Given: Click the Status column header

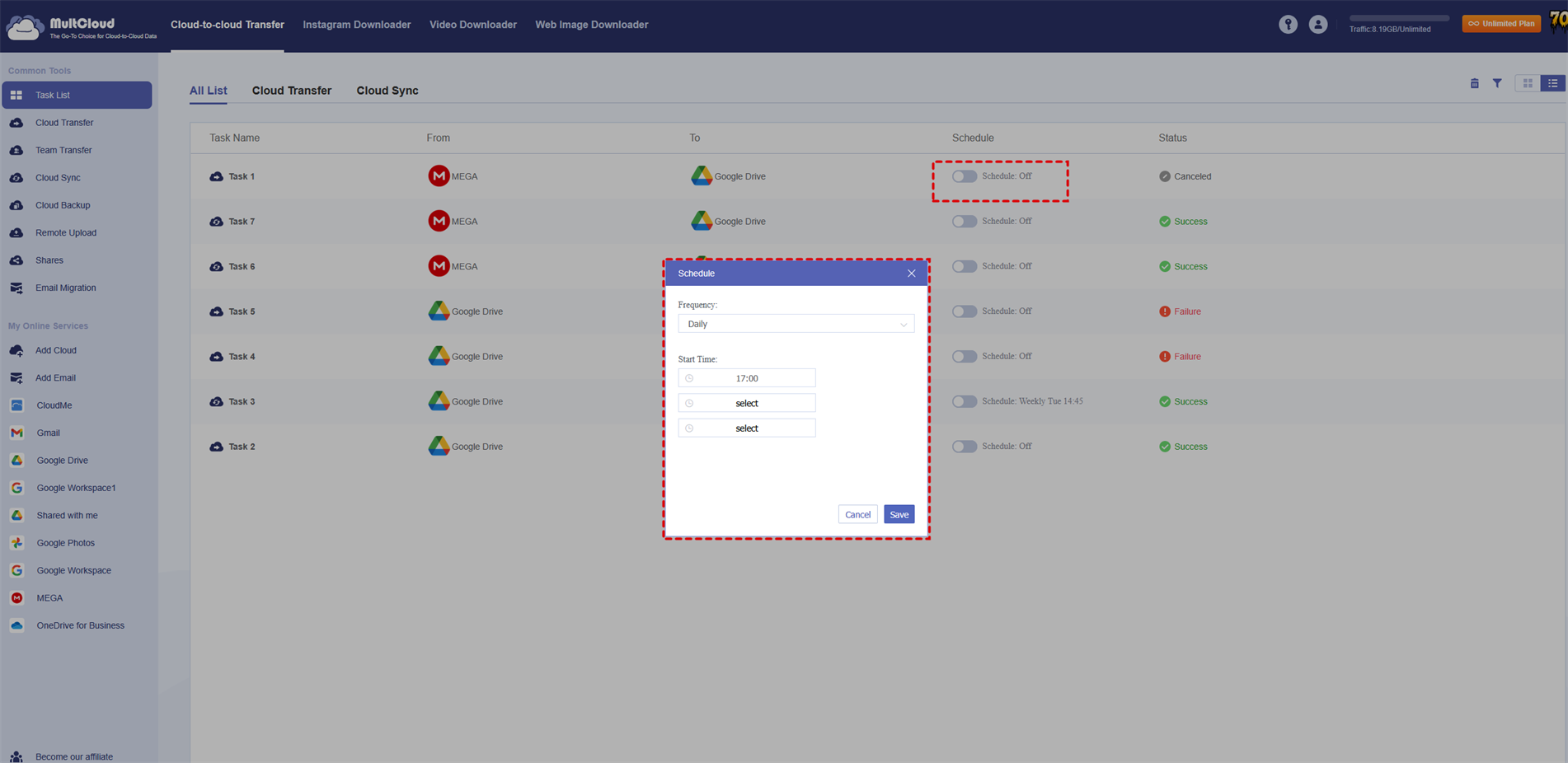Looking at the screenshot, I should [x=1172, y=138].
